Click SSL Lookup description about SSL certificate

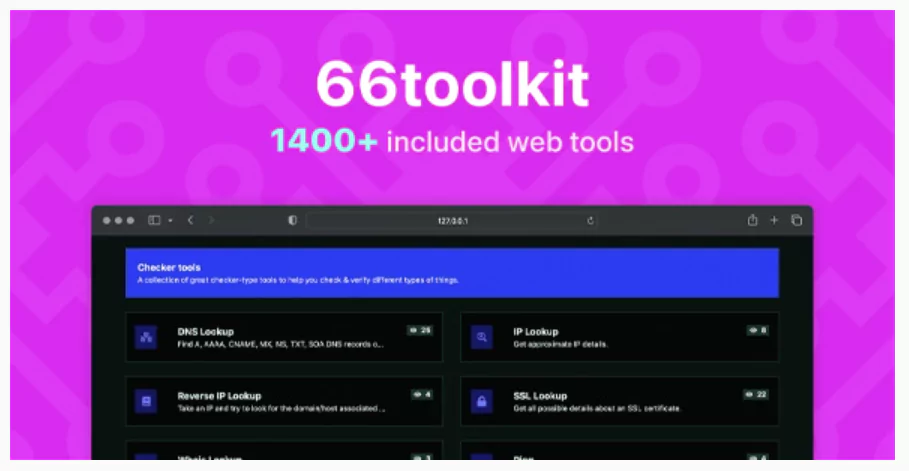point(596,408)
